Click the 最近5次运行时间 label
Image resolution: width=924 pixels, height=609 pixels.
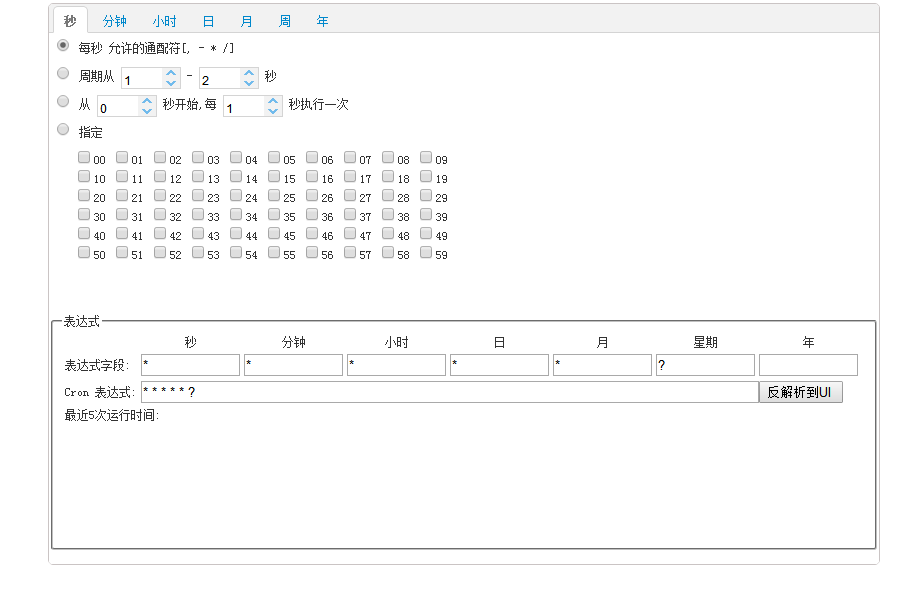tap(112, 416)
